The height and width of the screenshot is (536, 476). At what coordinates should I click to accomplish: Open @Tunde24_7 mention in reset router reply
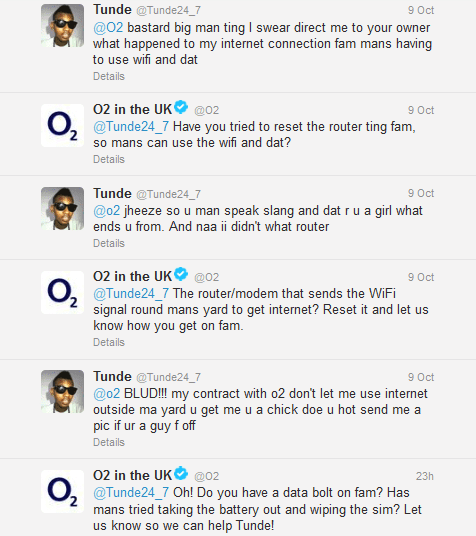(x=131, y=127)
